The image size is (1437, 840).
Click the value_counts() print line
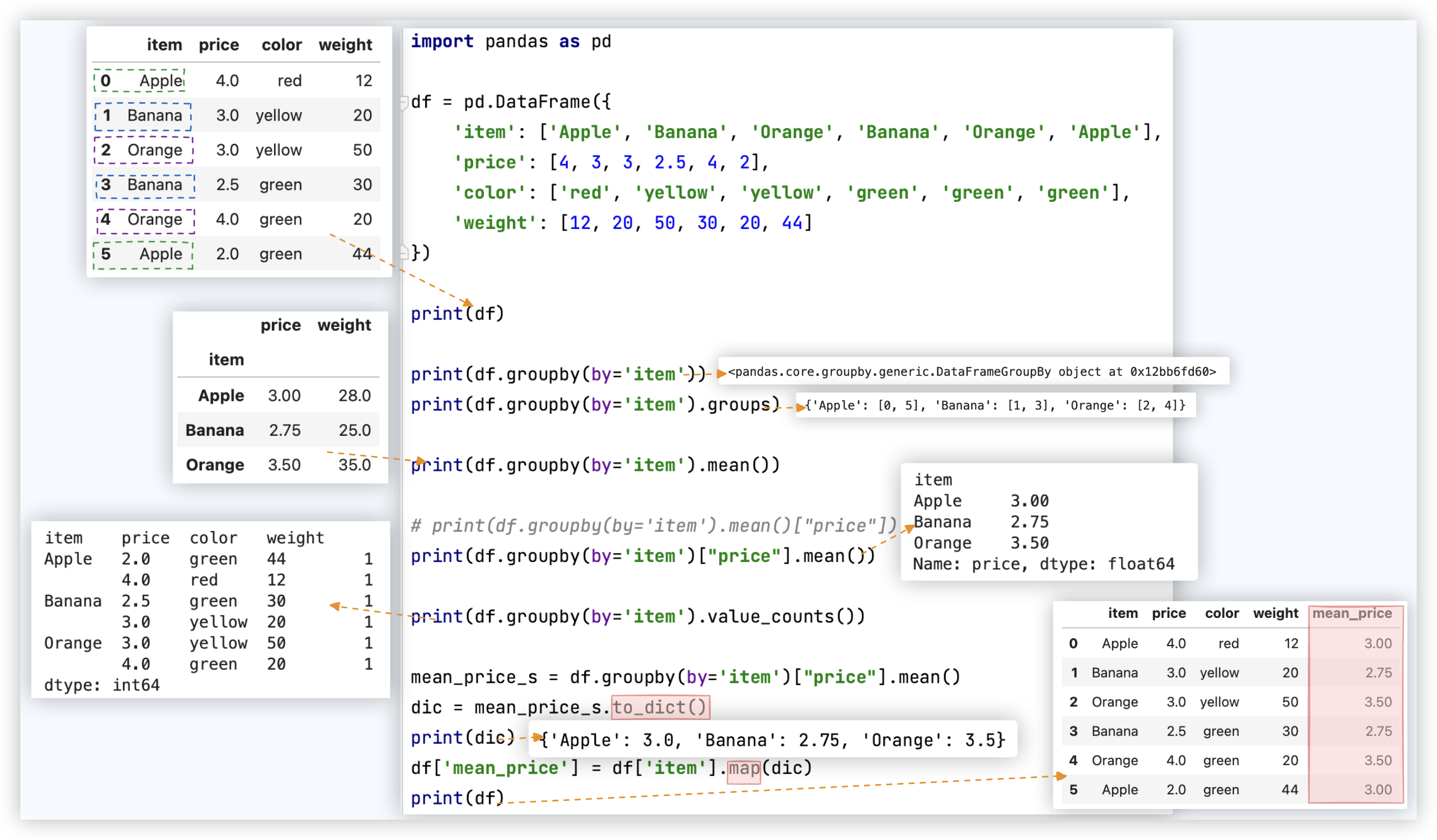tap(637, 616)
